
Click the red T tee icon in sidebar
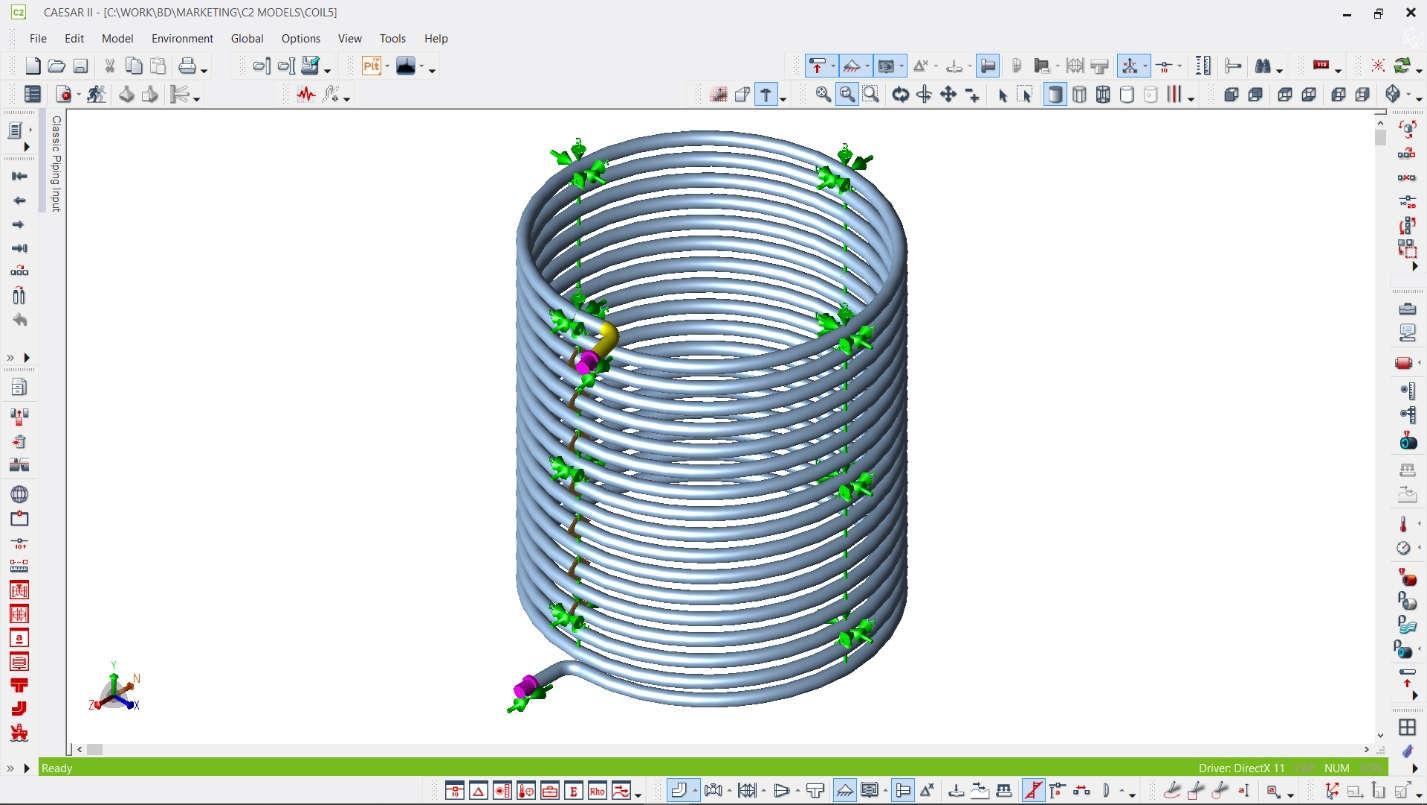[x=19, y=685]
